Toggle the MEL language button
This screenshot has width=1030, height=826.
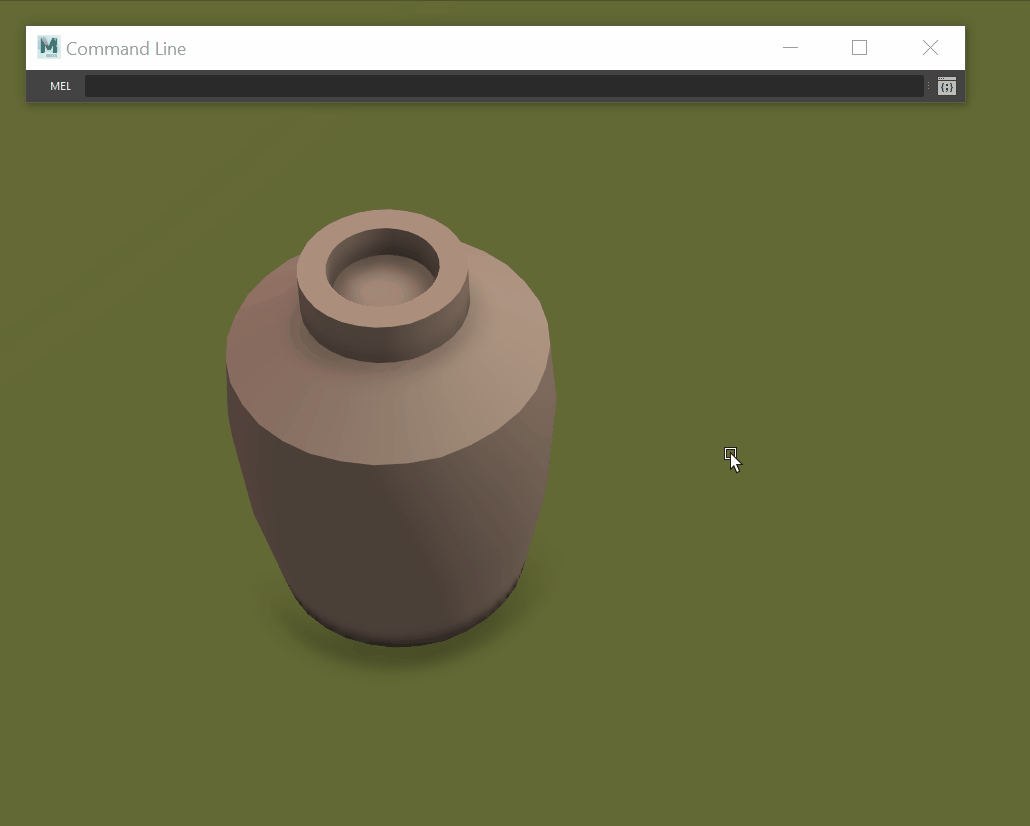point(61,86)
